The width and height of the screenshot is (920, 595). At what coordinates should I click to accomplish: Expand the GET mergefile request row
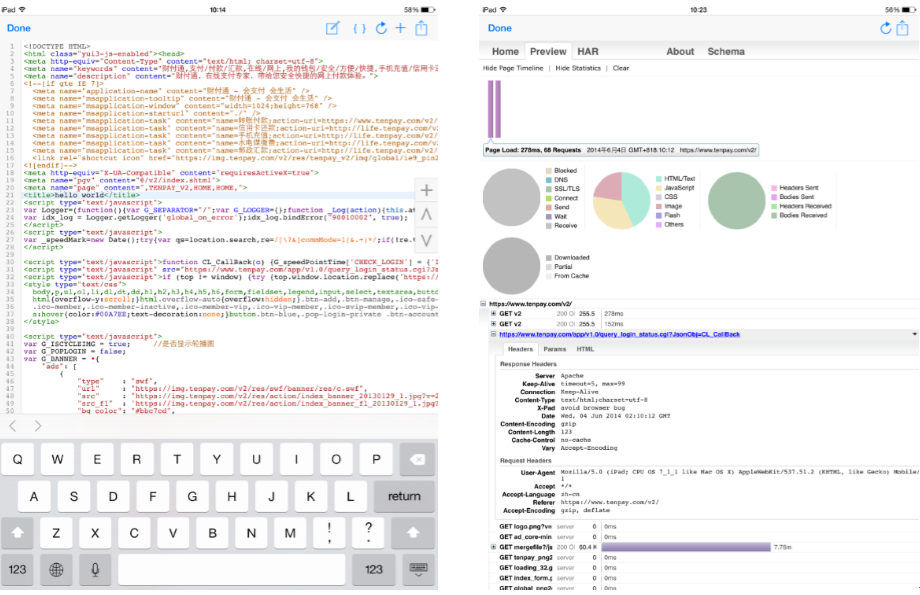494,547
